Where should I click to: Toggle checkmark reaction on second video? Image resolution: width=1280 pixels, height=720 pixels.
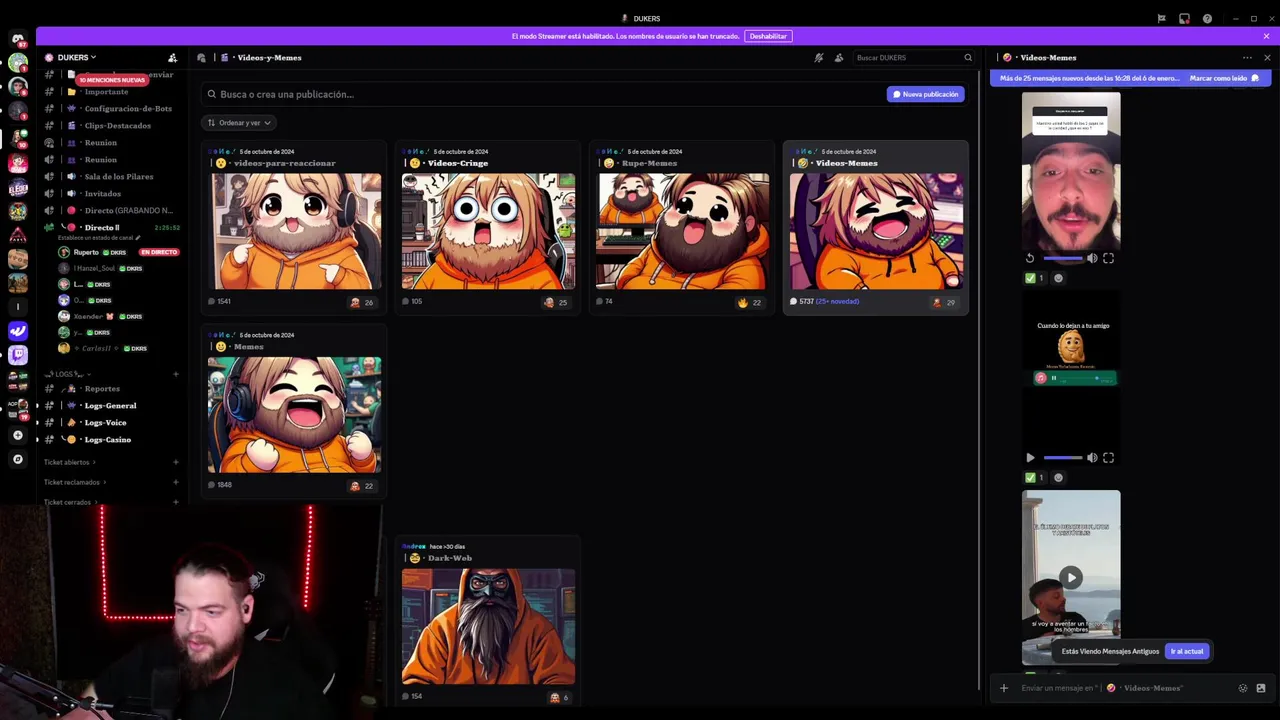pos(1035,477)
